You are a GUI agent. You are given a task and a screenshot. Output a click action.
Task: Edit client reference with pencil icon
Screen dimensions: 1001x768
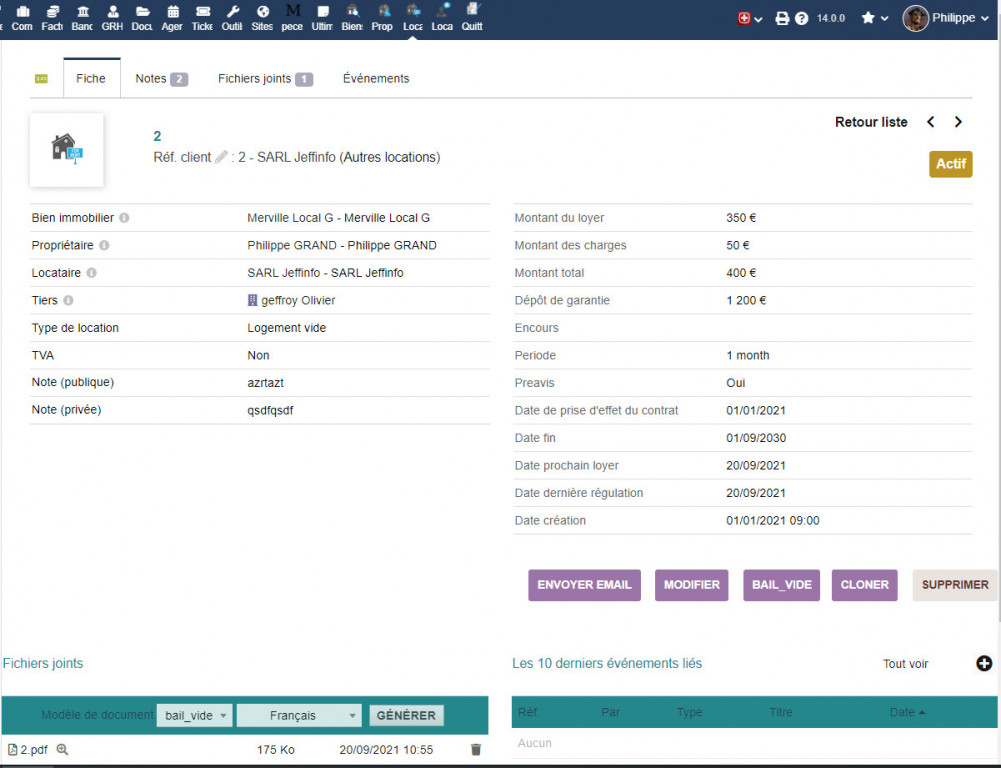(x=221, y=157)
